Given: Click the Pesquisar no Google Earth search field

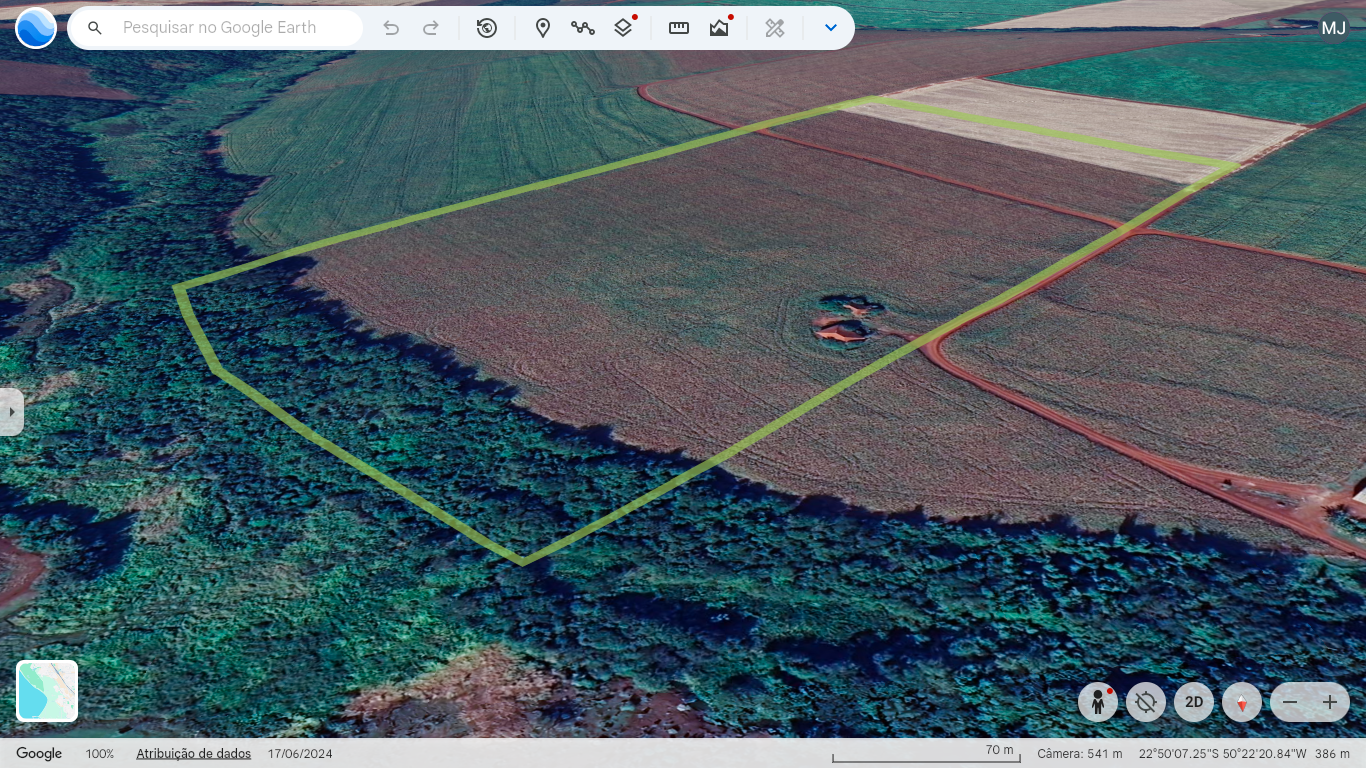Looking at the screenshot, I should click(220, 28).
